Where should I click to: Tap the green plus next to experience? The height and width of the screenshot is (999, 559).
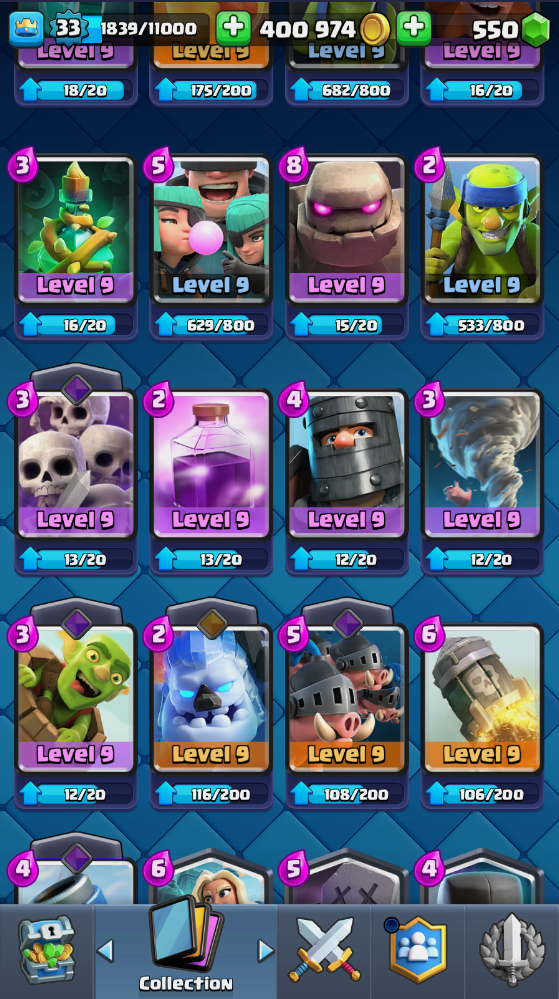click(233, 28)
